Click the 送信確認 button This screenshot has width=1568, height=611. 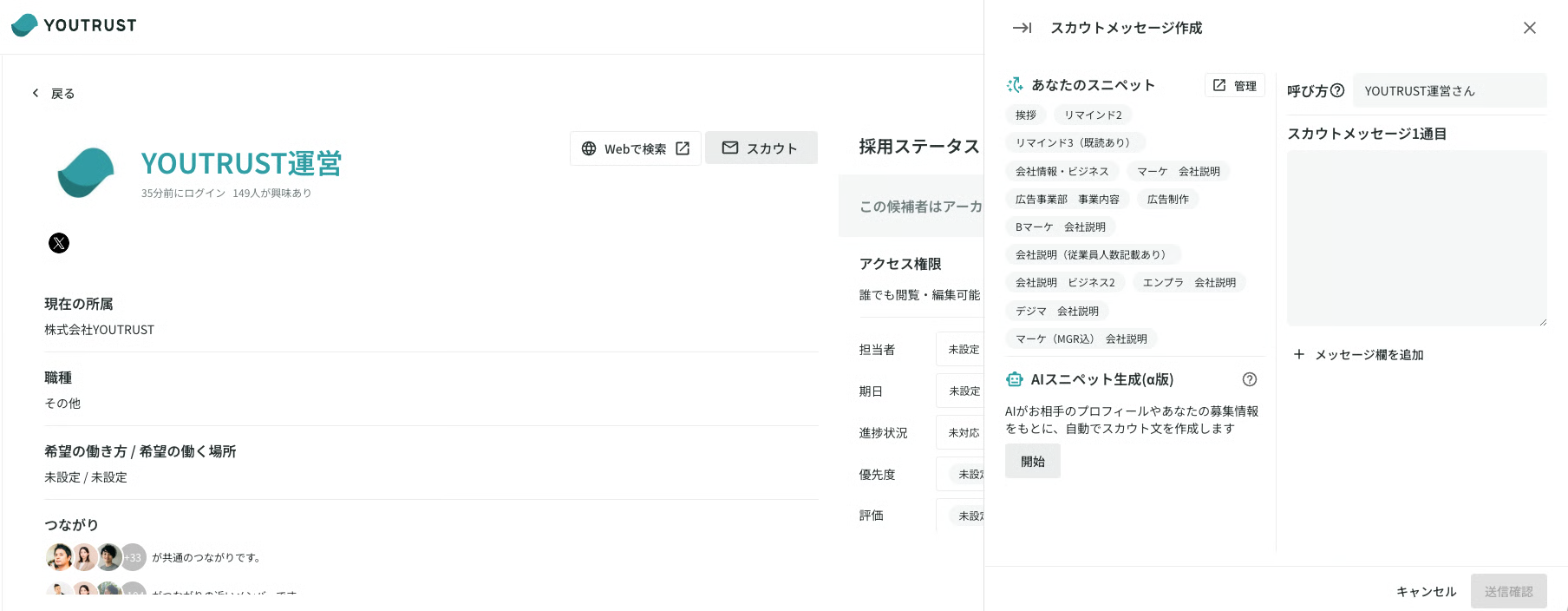pyautogui.click(x=1509, y=591)
